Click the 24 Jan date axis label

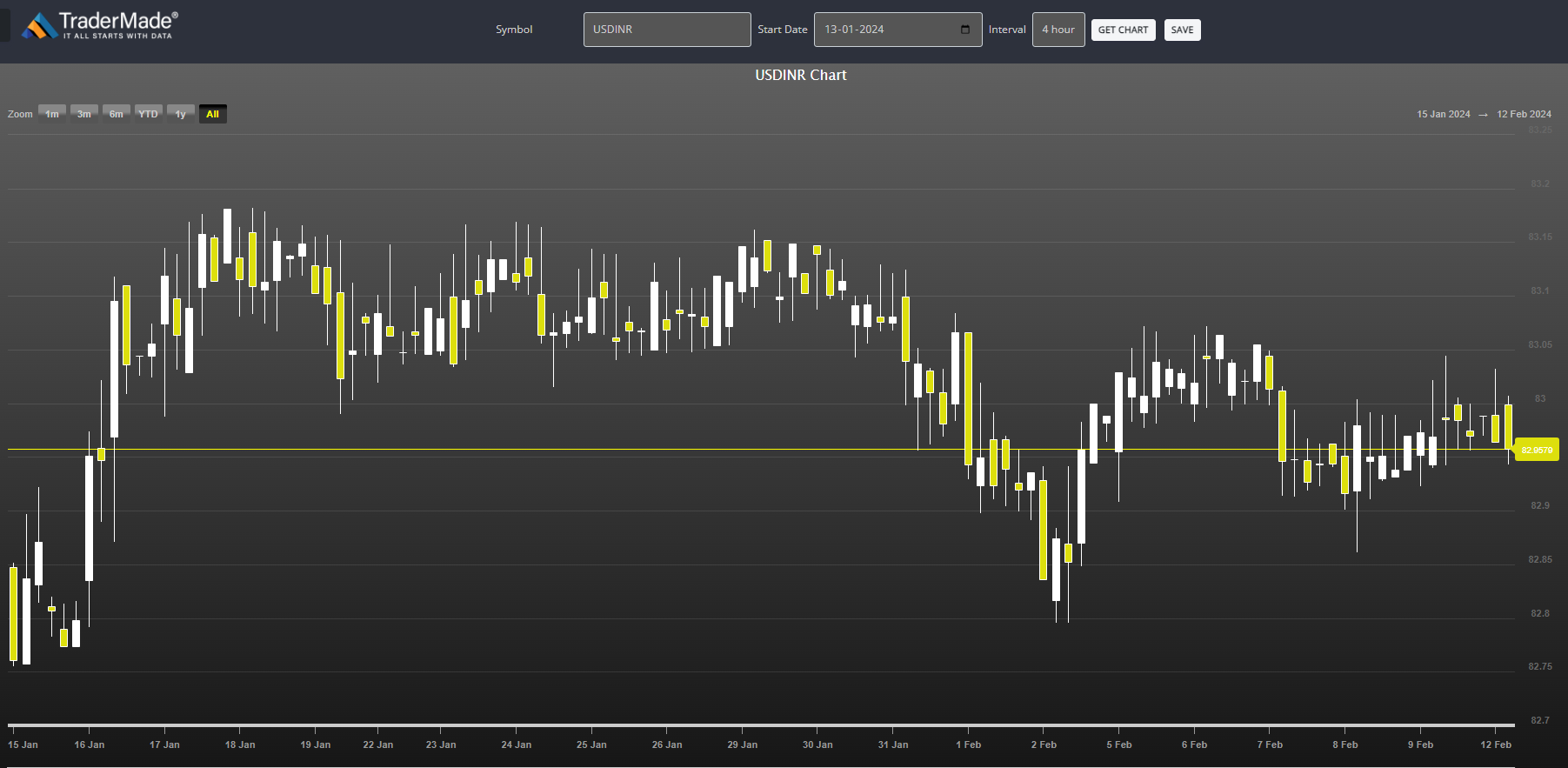coord(516,745)
